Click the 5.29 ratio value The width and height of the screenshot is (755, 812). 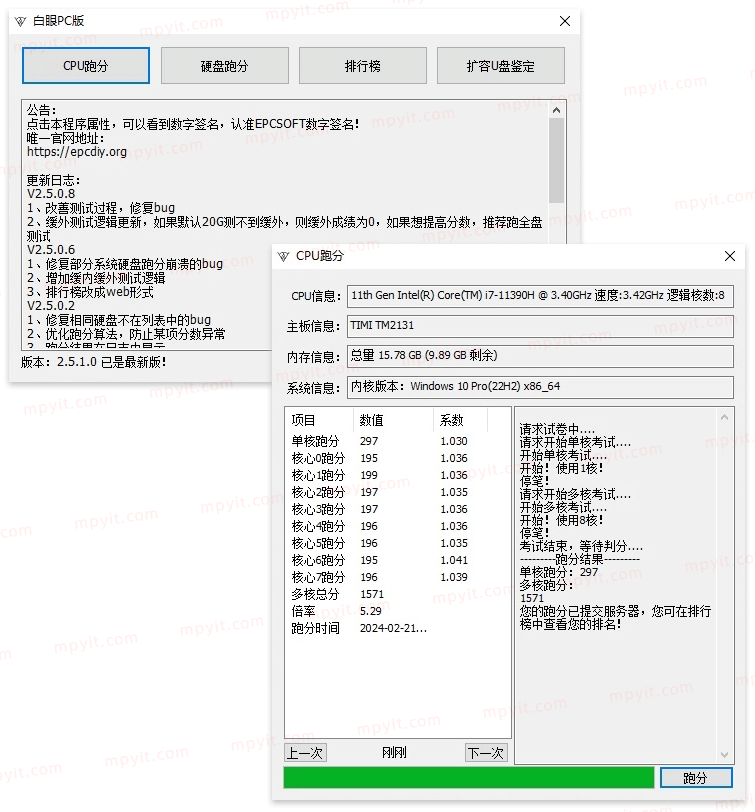coord(371,612)
